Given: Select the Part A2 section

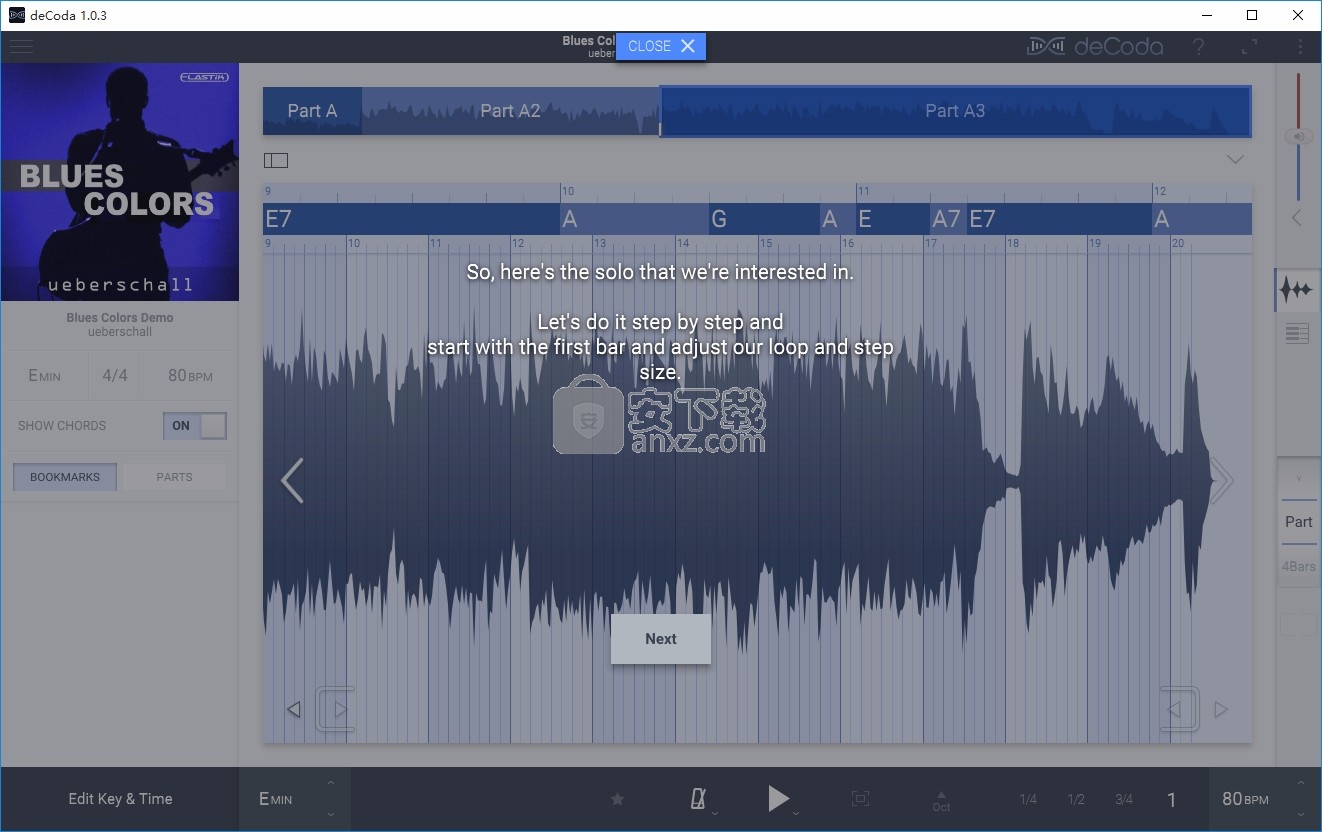Looking at the screenshot, I should (510, 111).
